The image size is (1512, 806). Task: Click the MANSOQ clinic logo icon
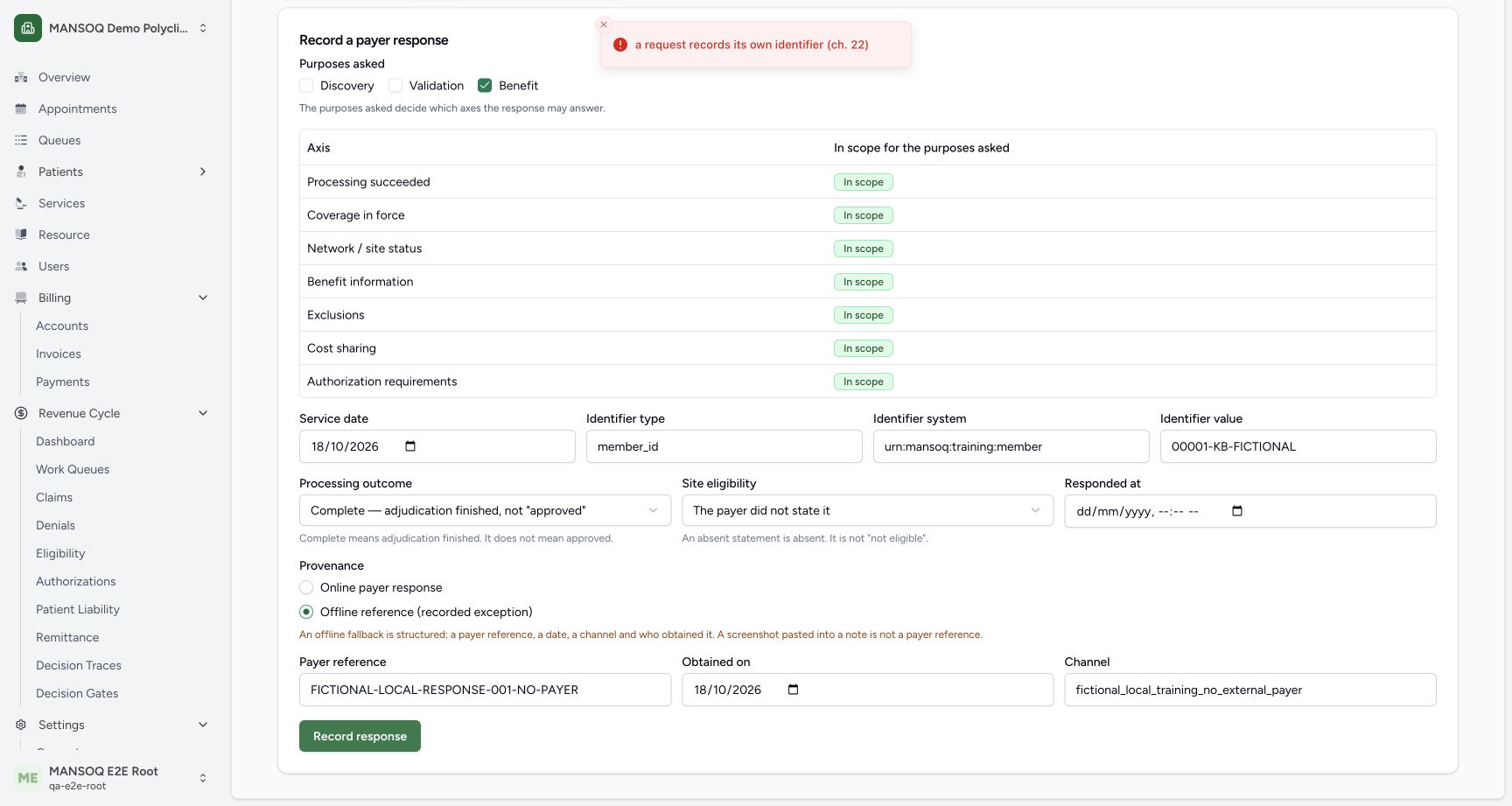coord(28,28)
